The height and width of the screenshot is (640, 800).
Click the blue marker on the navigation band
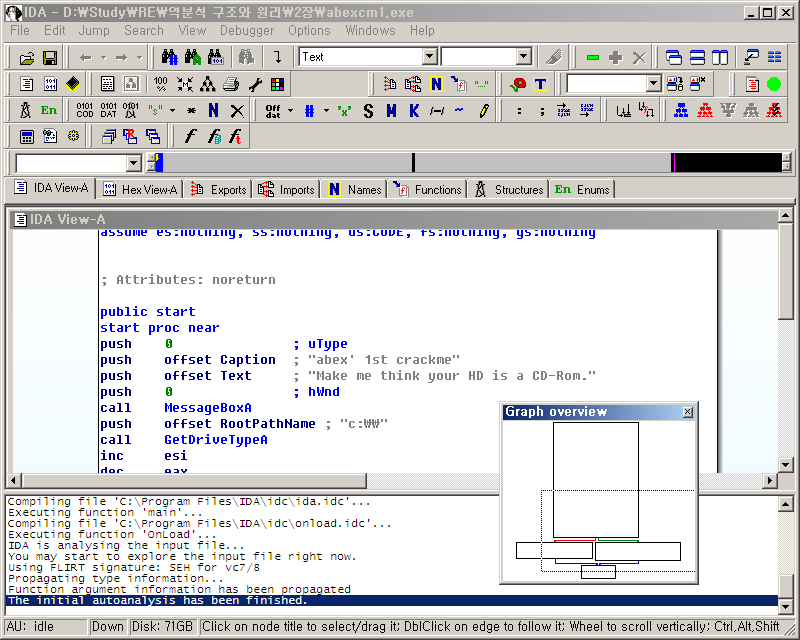[159, 163]
